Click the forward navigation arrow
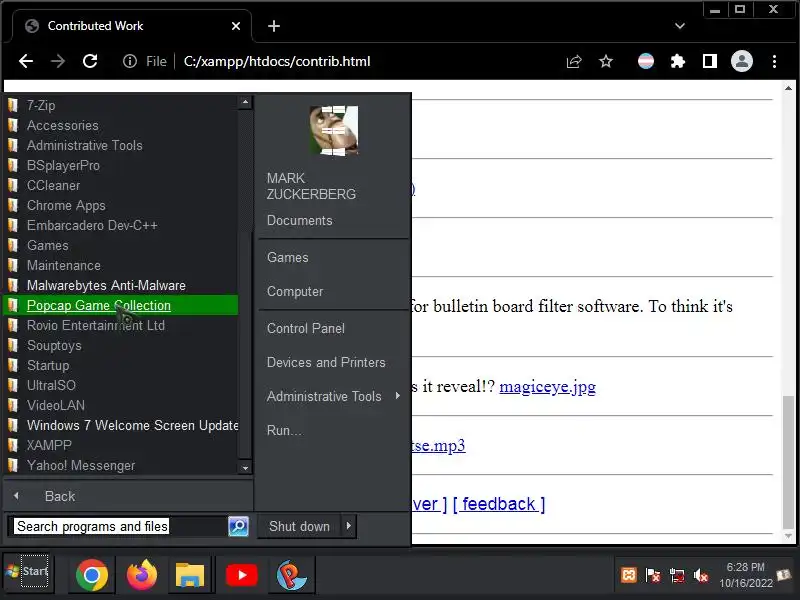Image resolution: width=800 pixels, height=600 pixels. point(58,61)
